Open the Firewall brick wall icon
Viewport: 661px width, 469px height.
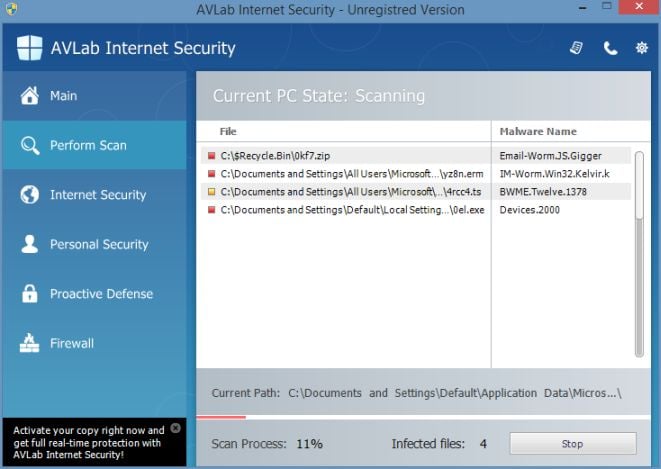30,343
